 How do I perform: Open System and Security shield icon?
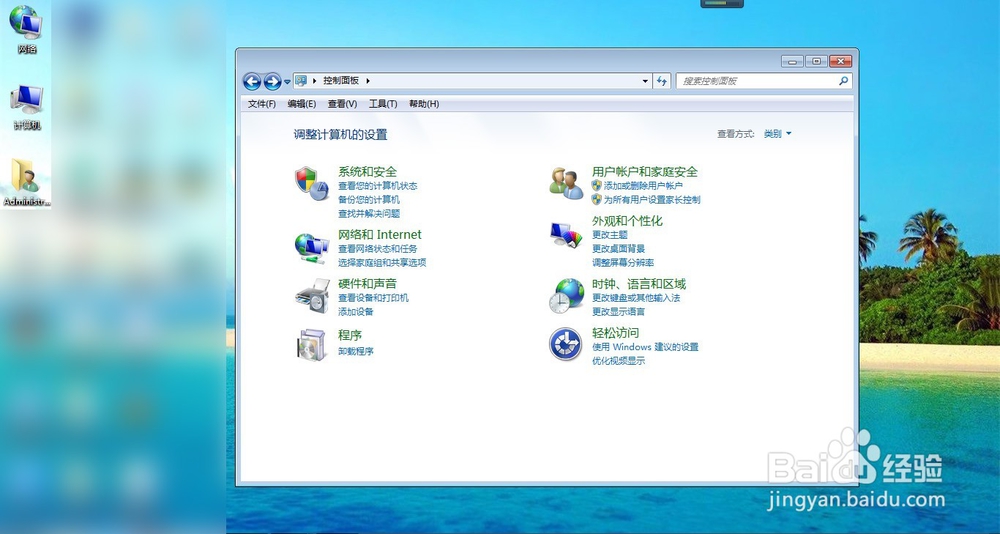(311, 184)
